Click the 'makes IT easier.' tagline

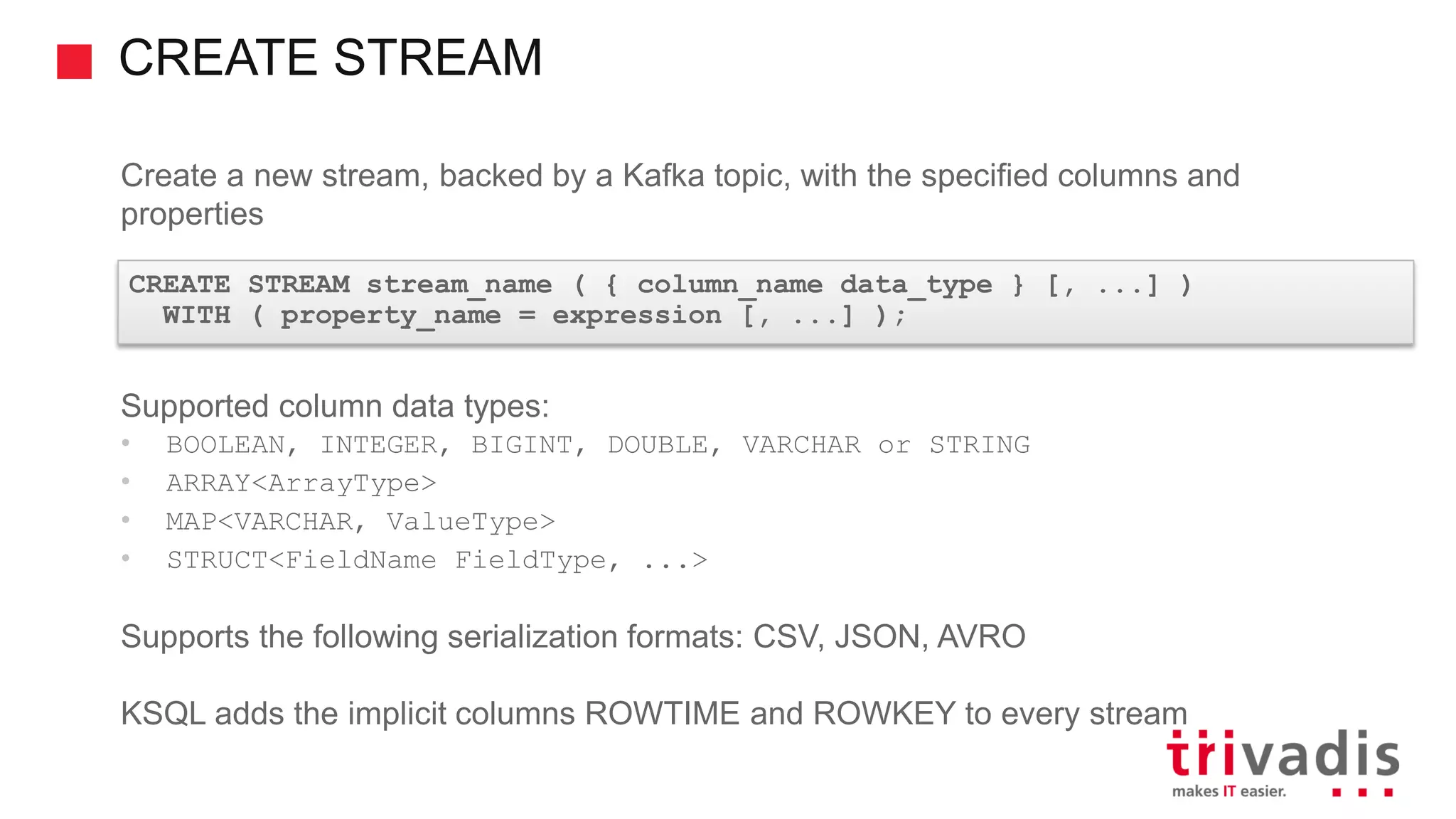coord(1229,791)
